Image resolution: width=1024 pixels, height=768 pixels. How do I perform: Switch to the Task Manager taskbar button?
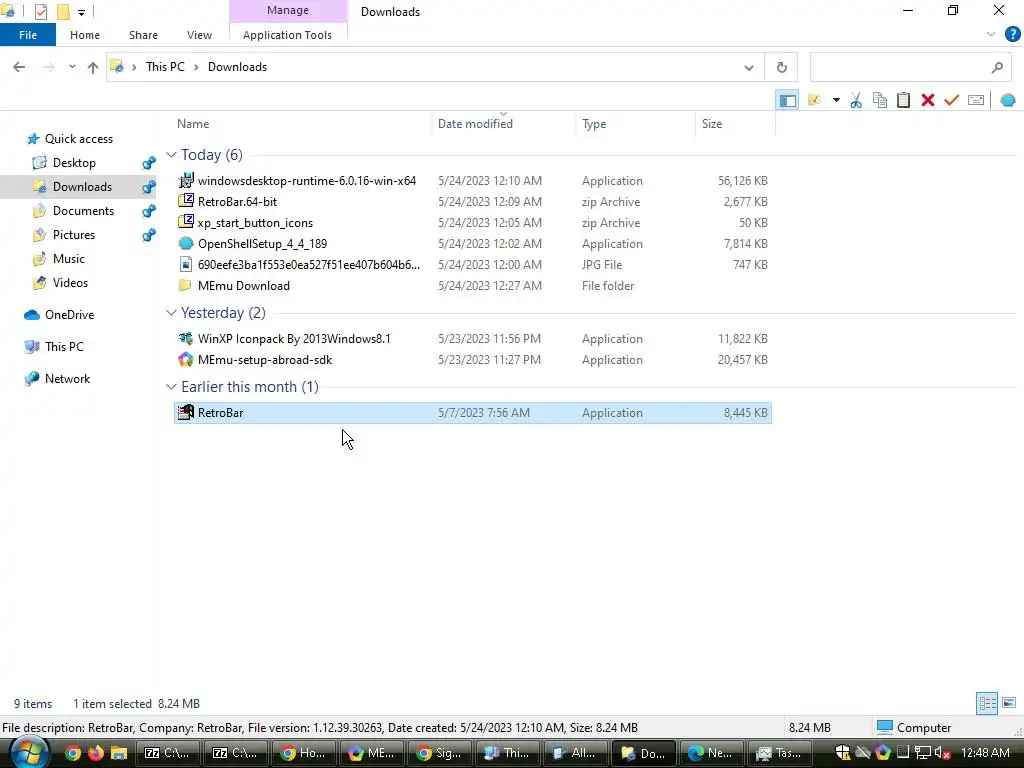click(780, 753)
